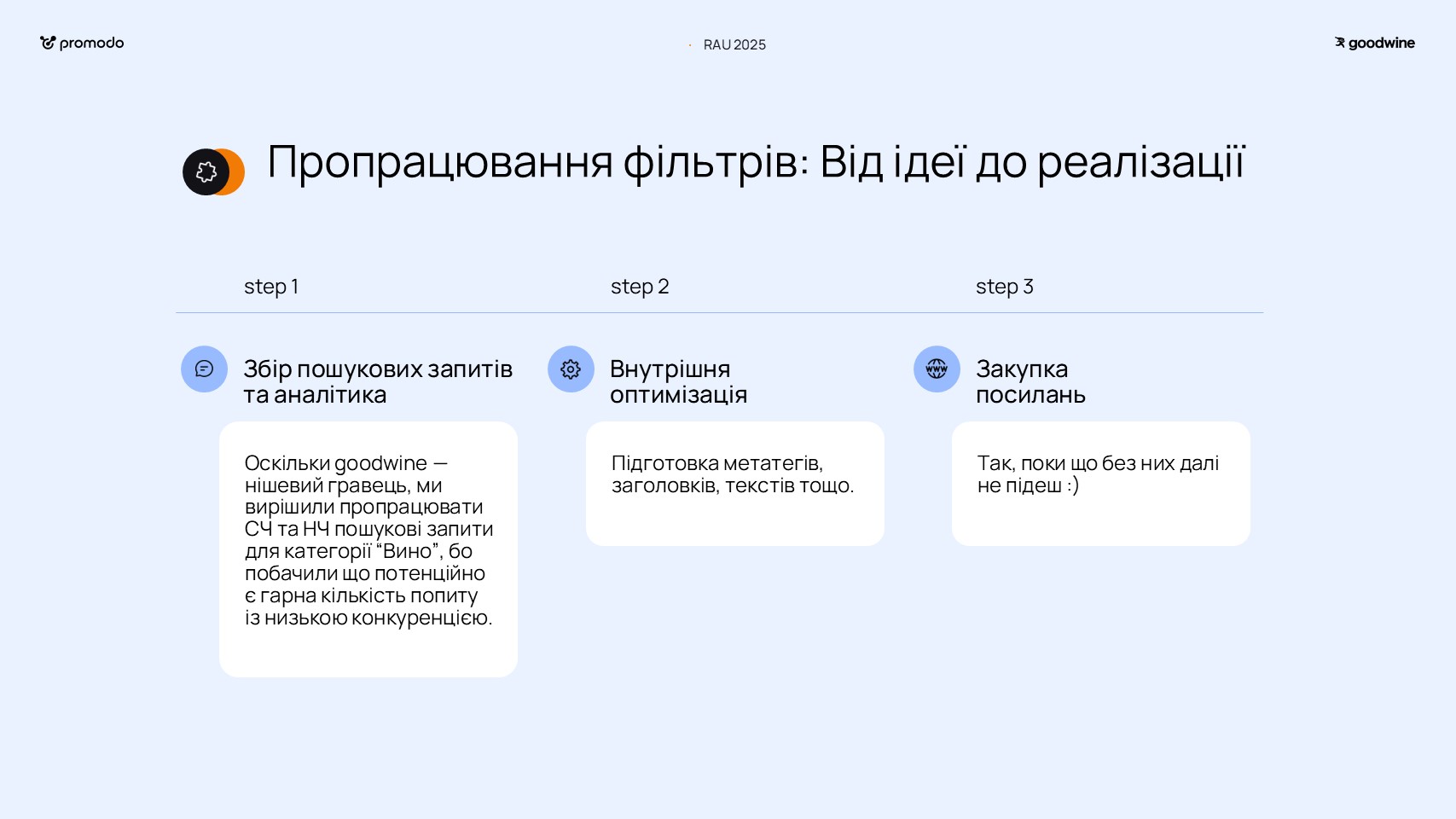Click the small orange dot before RAU 2025
This screenshot has width=1456, height=819.
[x=689, y=45]
